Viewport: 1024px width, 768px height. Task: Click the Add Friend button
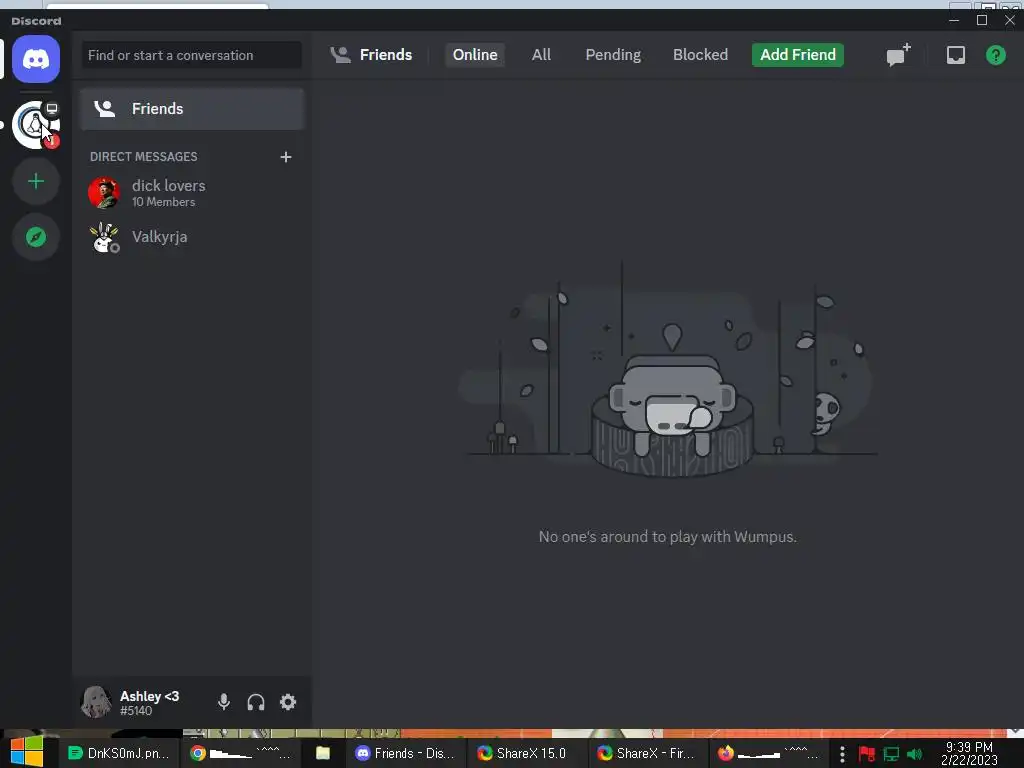coord(797,55)
